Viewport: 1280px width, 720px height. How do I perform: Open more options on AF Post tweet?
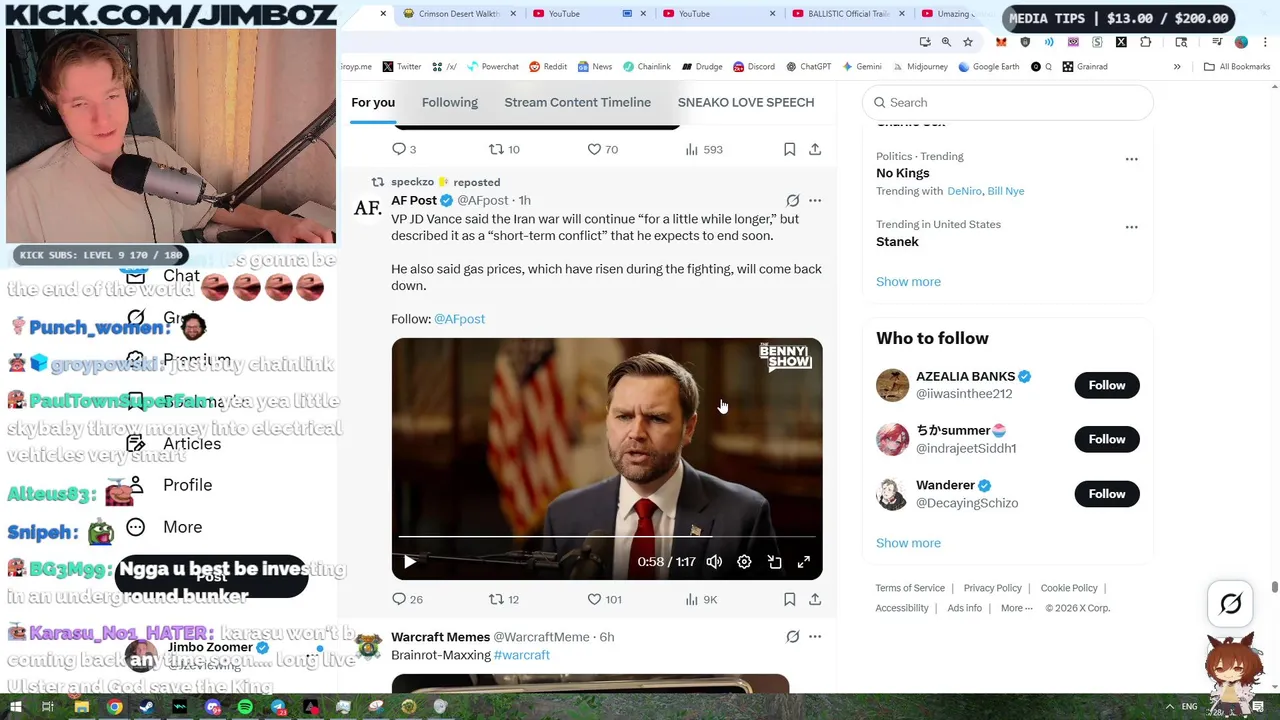[815, 200]
